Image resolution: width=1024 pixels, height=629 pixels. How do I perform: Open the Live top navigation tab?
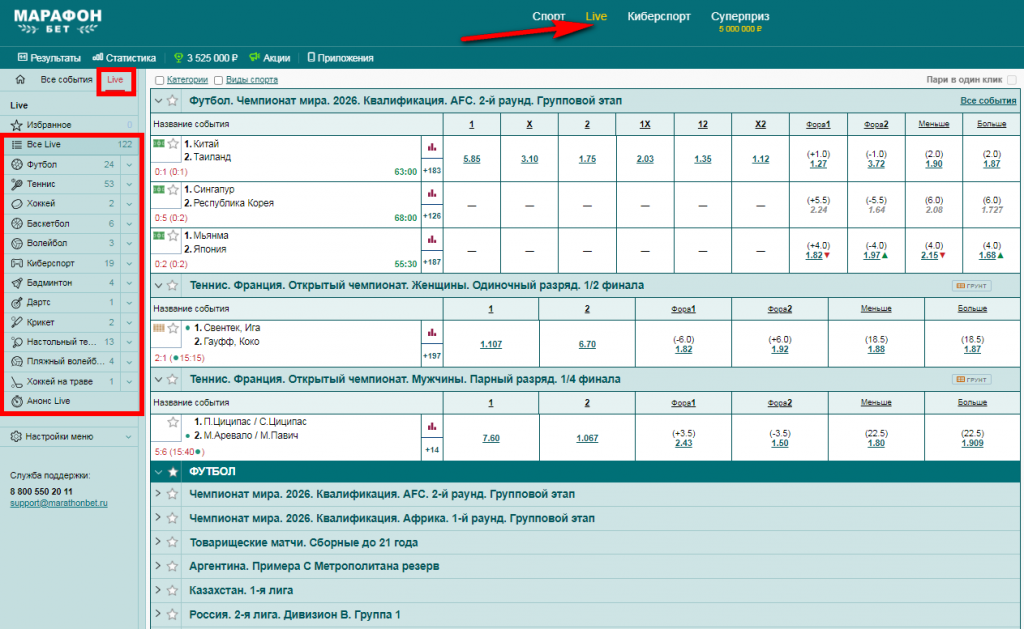click(596, 16)
